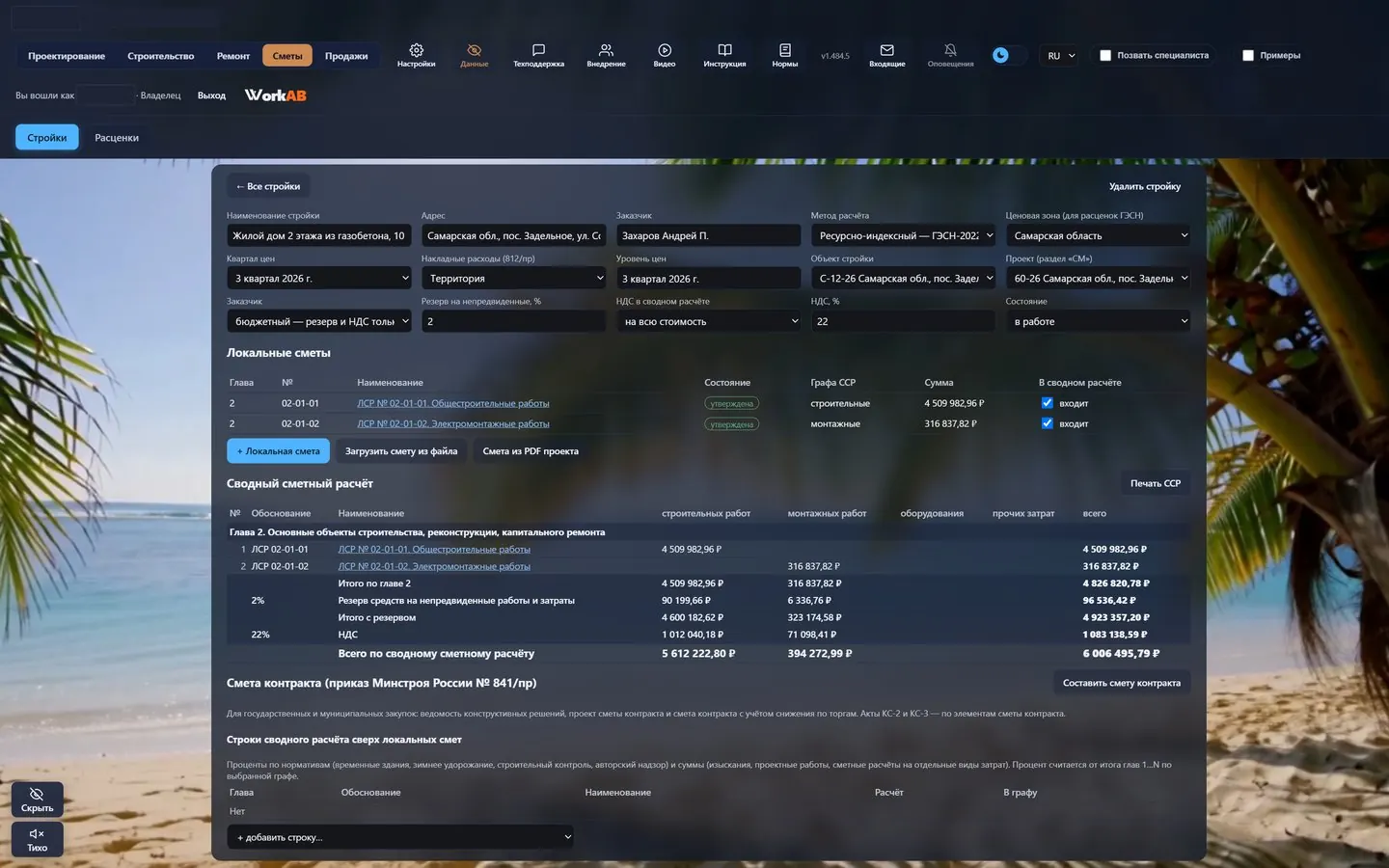Click the Скрыть eye icon button
This screenshot has width=1389, height=868.
[x=37, y=800]
